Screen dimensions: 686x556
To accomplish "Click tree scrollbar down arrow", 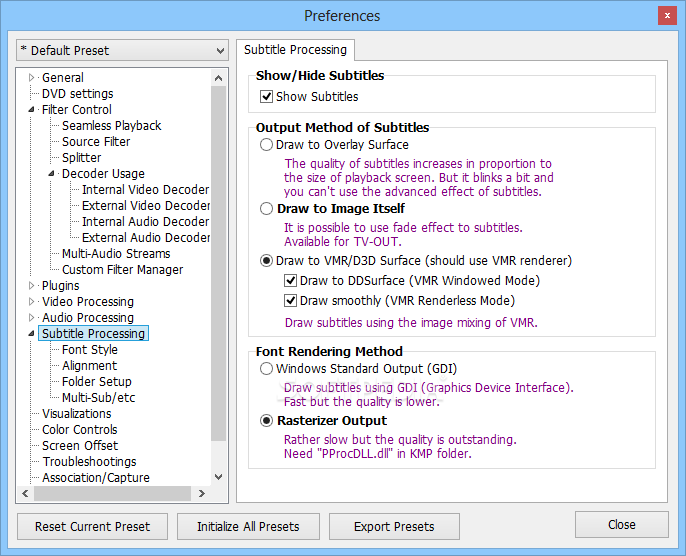I will 219,477.
